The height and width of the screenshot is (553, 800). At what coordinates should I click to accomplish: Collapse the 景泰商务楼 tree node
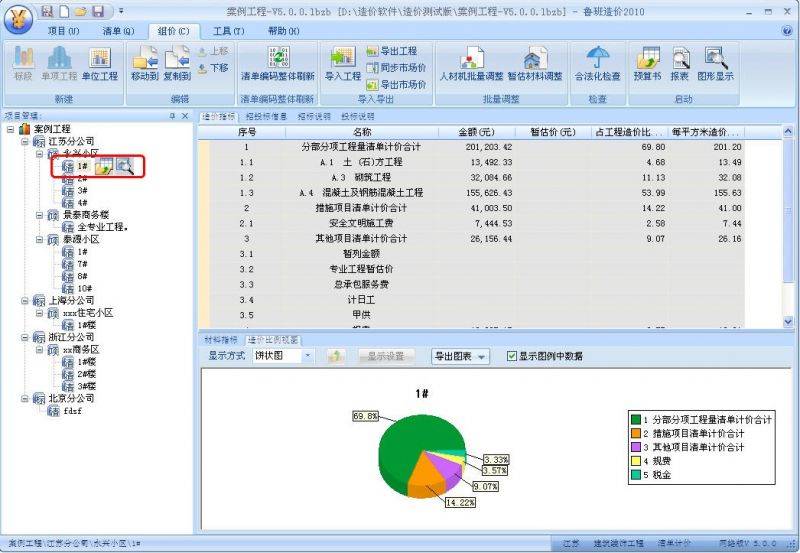click(x=39, y=215)
